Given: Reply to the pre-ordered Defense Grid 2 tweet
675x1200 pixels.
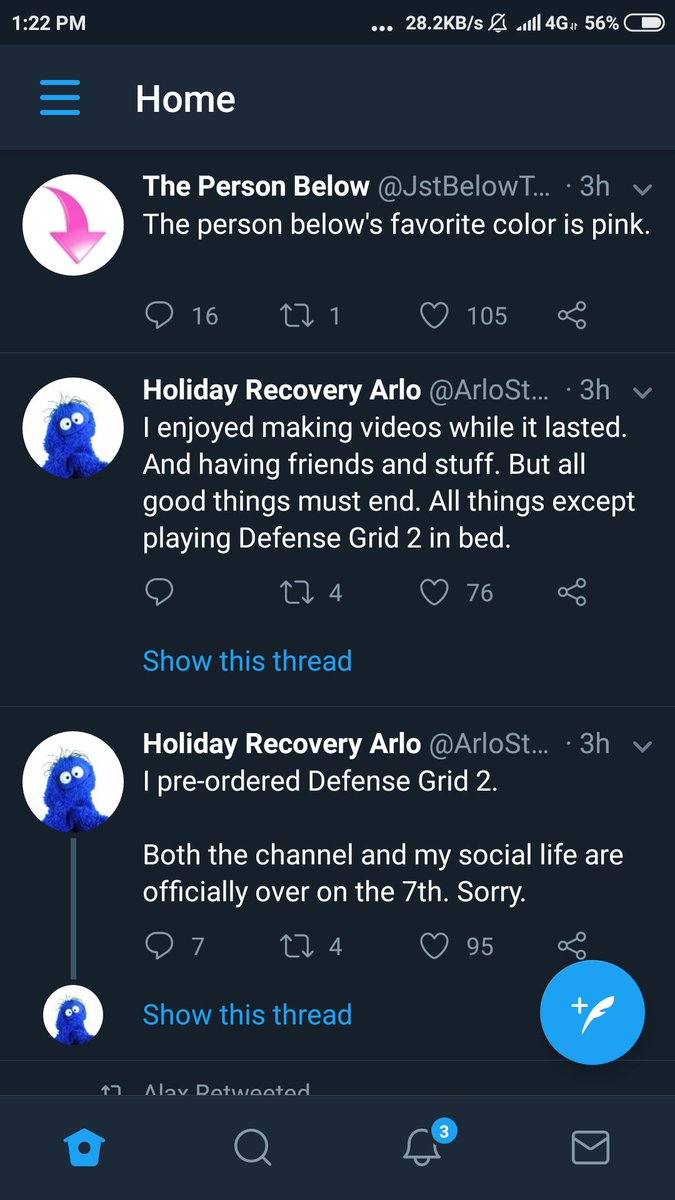Looking at the screenshot, I should [x=159, y=946].
